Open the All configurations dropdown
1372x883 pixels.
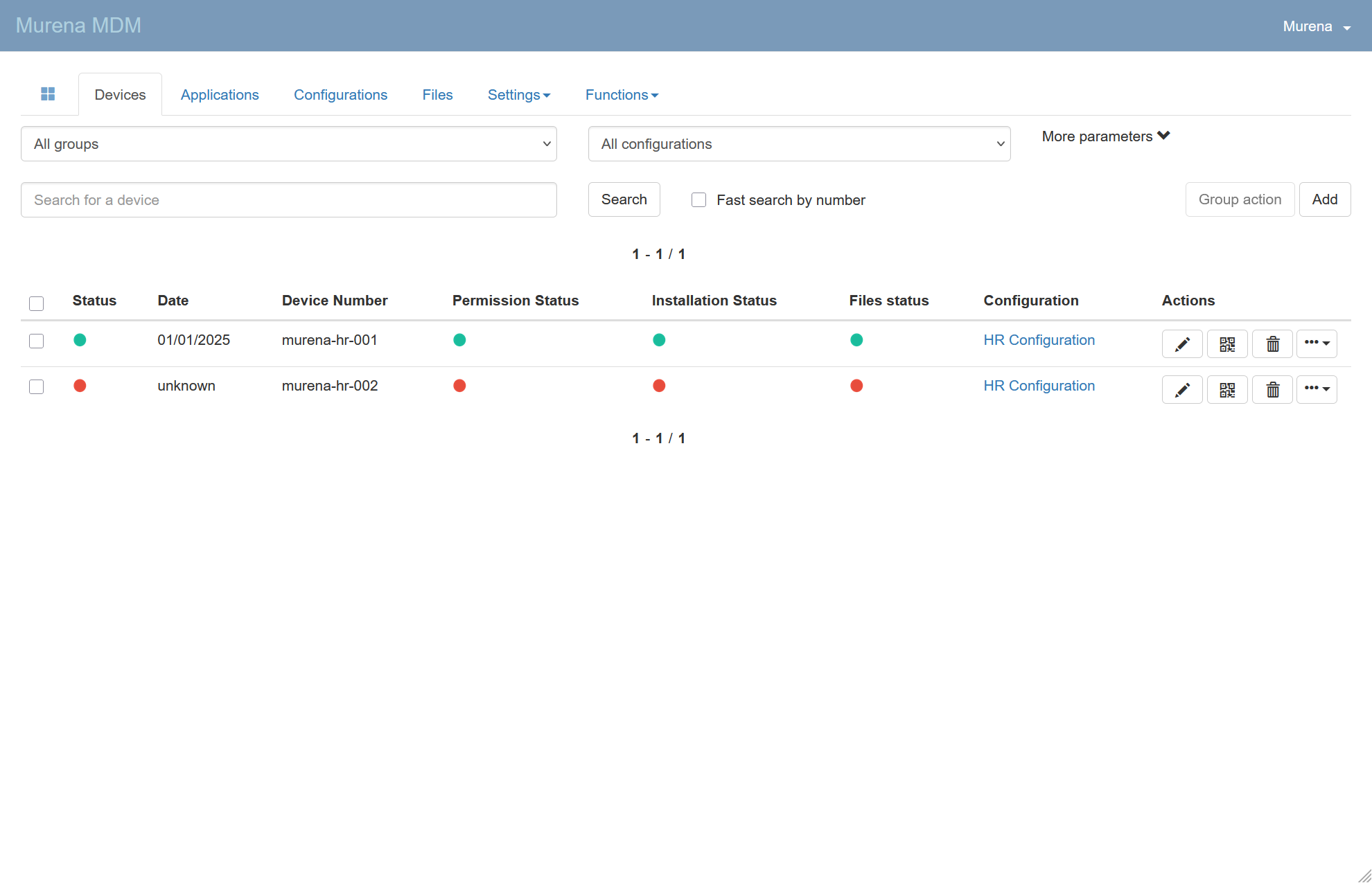pyautogui.click(x=799, y=144)
